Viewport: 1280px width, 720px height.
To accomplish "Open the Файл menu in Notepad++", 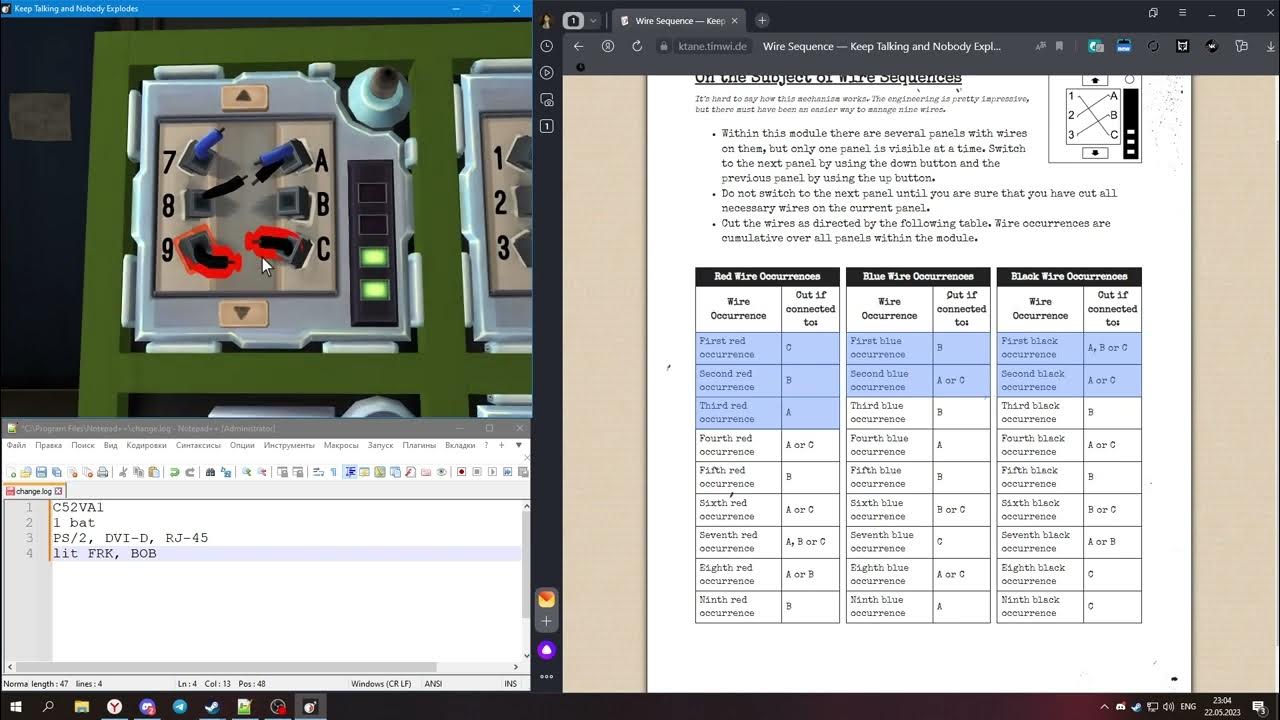I will click(x=16, y=445).
